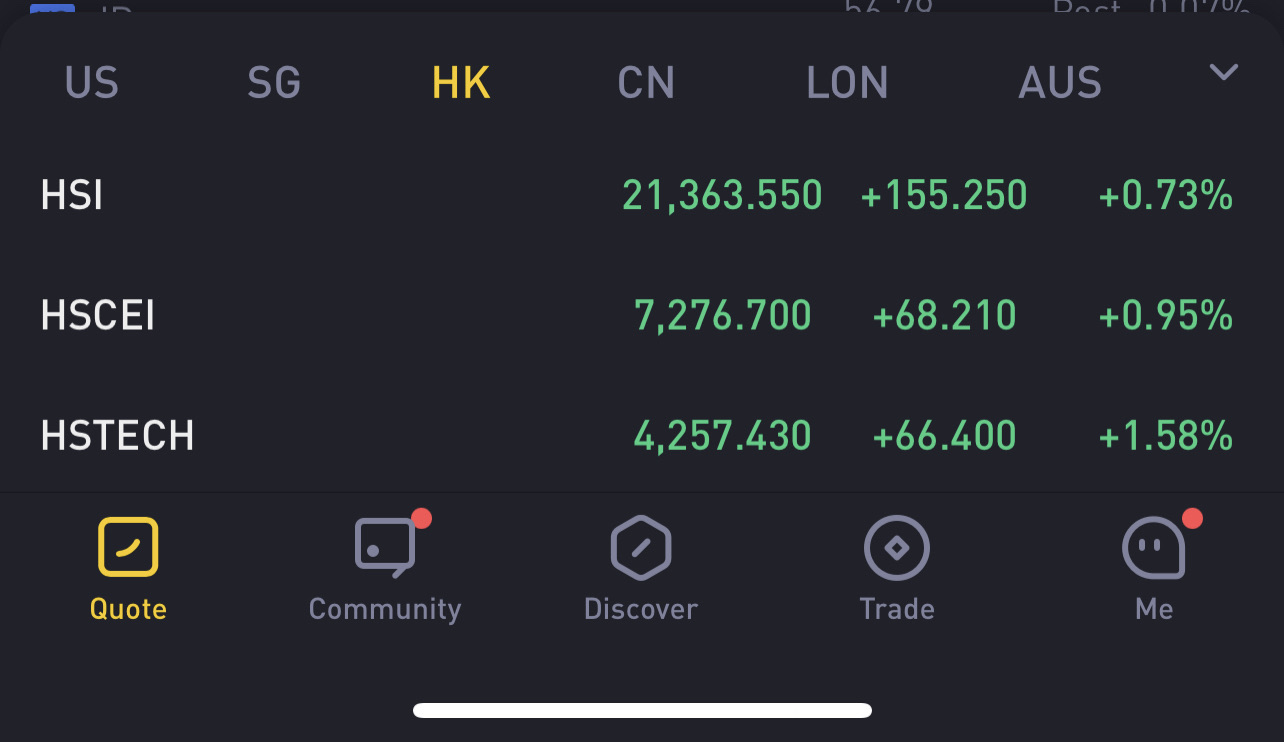Switch to the AUS market tab

[1060, 83]
